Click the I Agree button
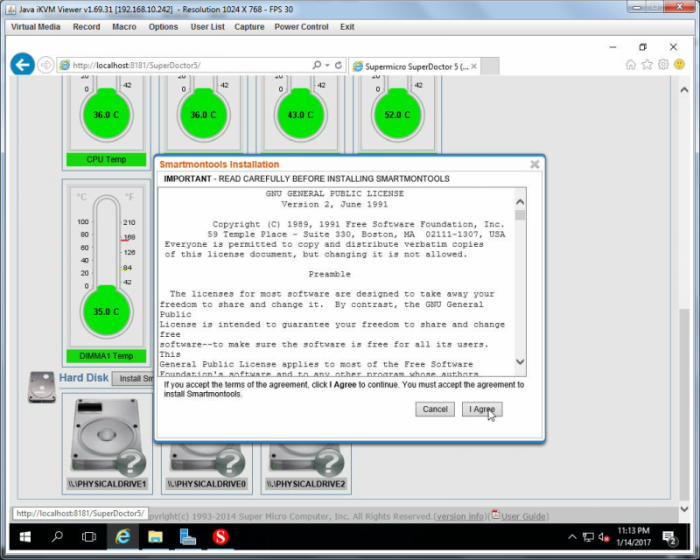700x560 pixels. click(482, 409)
